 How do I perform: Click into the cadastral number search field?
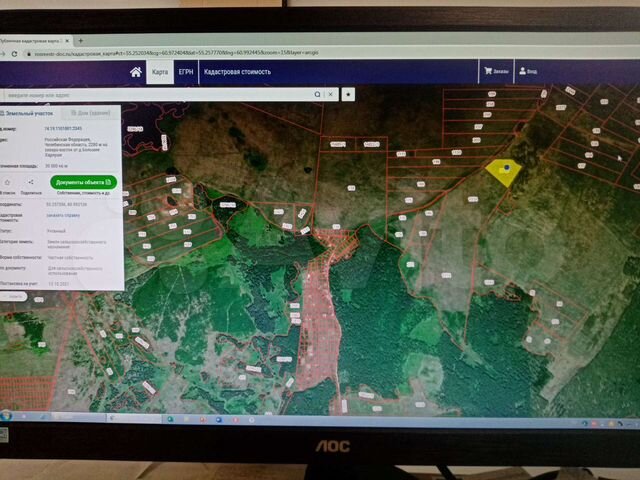click(150, 93)
